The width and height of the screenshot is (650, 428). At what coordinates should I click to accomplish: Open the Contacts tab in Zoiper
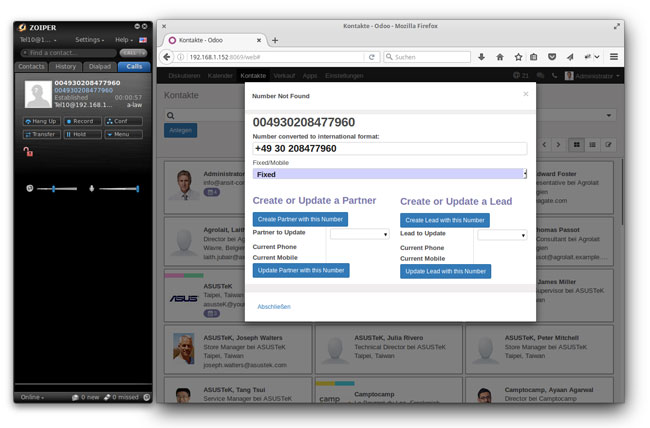click(x=31, y=66)
